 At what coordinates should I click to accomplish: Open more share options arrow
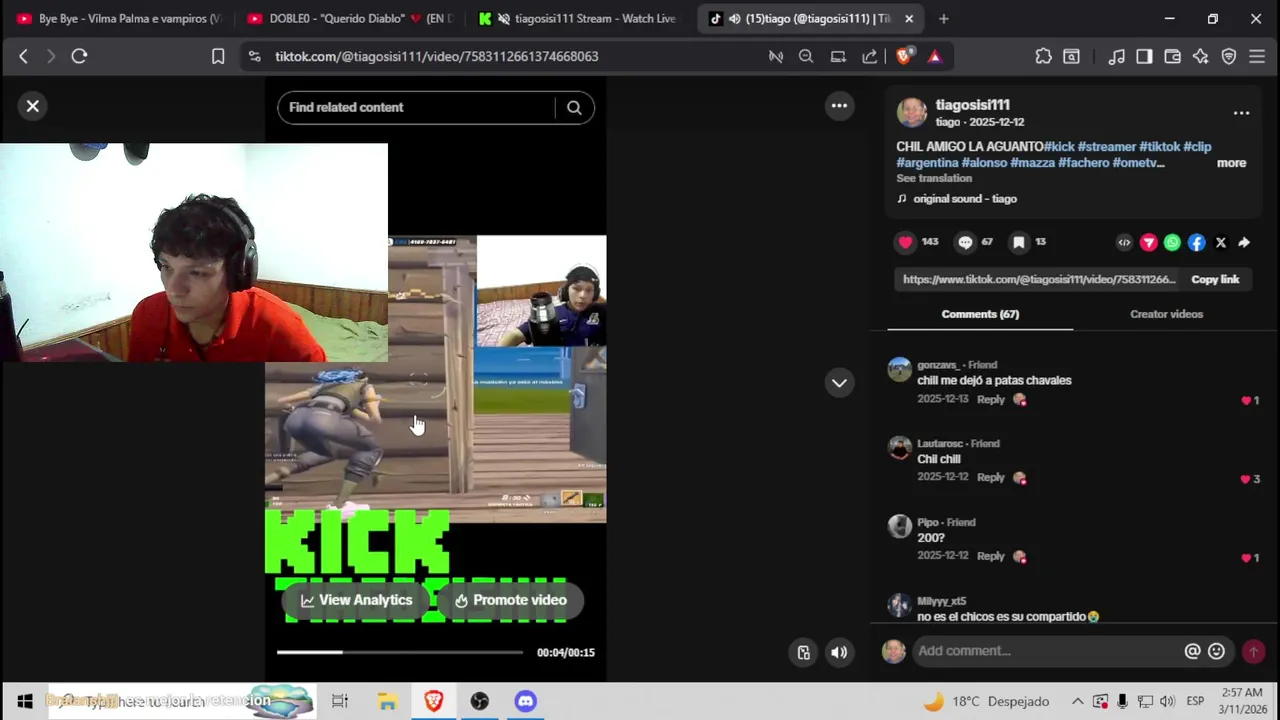point(1244,242)
